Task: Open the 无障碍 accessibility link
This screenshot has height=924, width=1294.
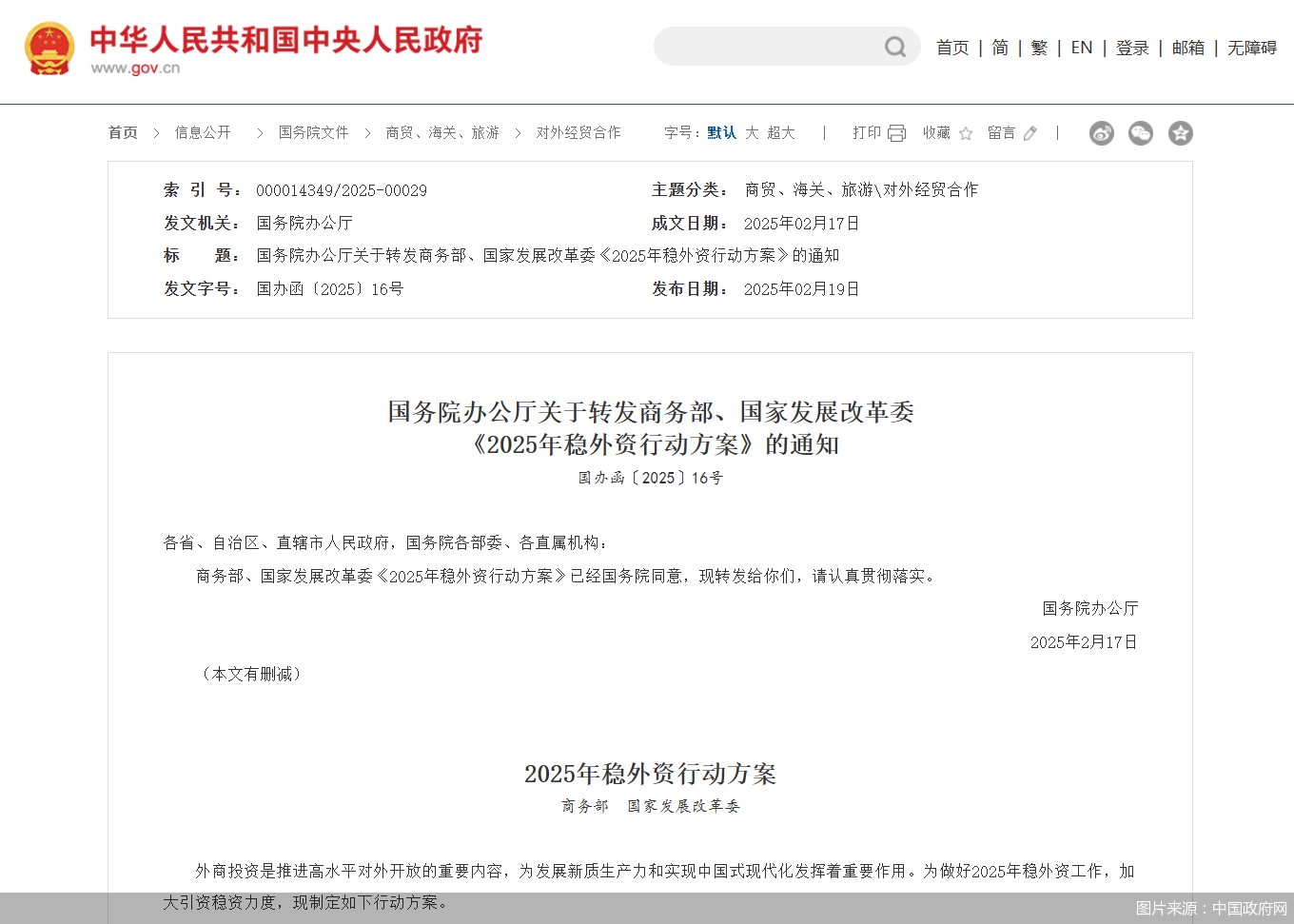Action: pos(1251,47)
